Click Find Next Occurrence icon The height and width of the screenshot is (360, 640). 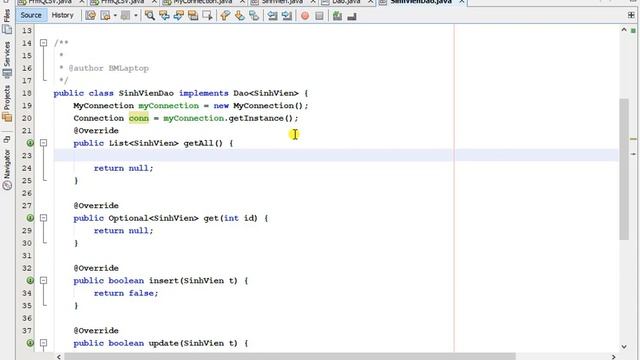point(178,16)
